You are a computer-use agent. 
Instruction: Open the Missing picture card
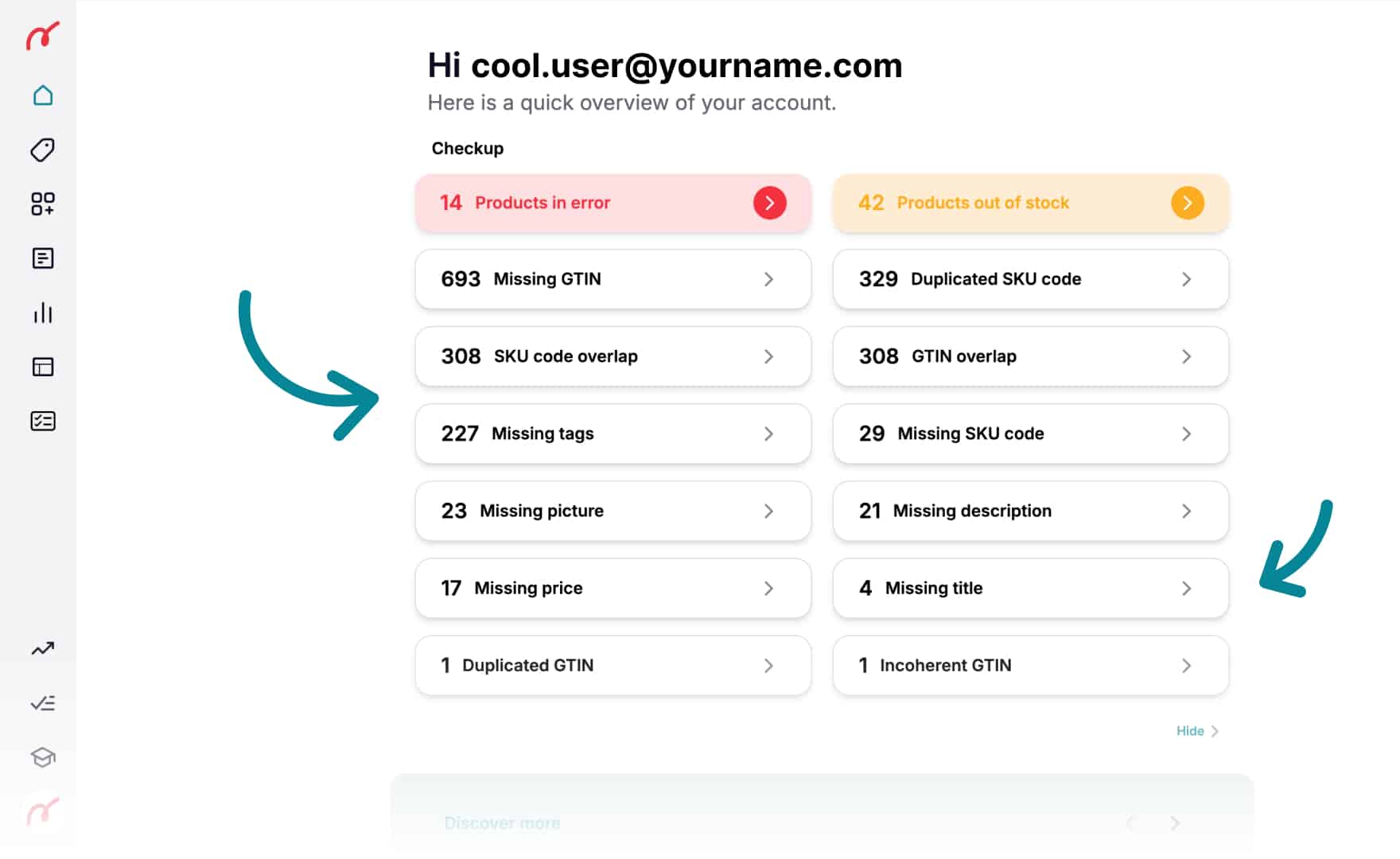click(612, 511)
